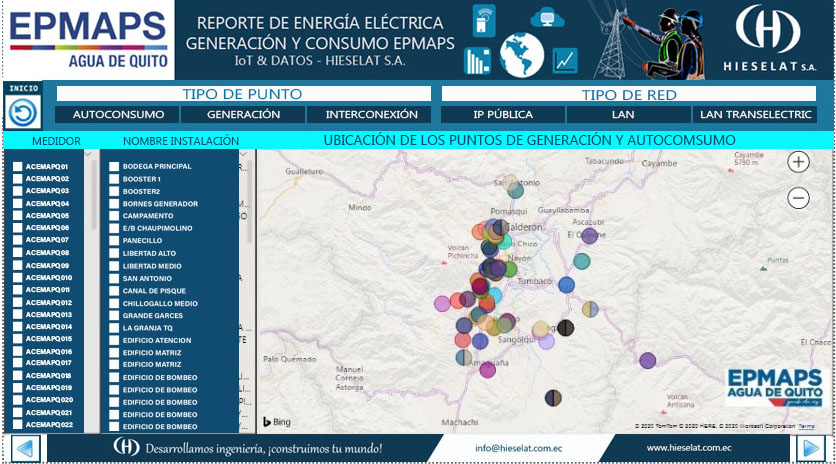This screenshot has height=464, width=836.
Task: Check the ACEMAPQ01 meter checkbox
Action: click(x=18, y=166)
